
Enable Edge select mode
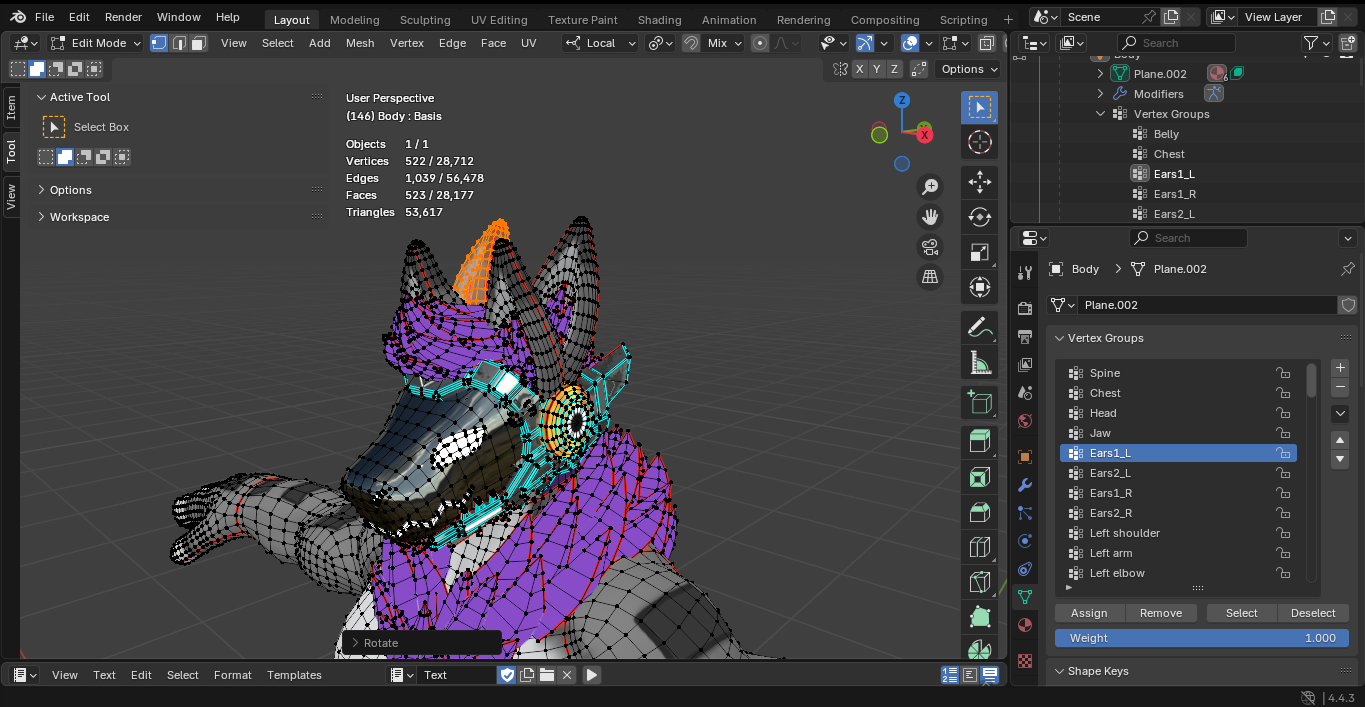[x=179, y=43]
